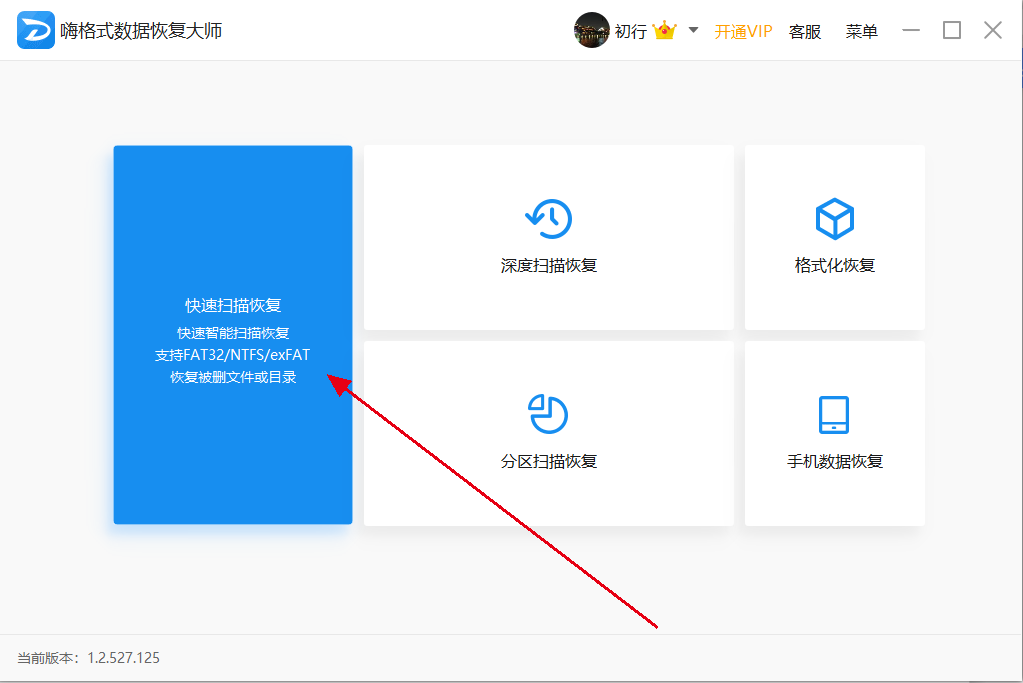Click the 手机数据恢复 label
1023x683 pixels.
coord(834,461)
